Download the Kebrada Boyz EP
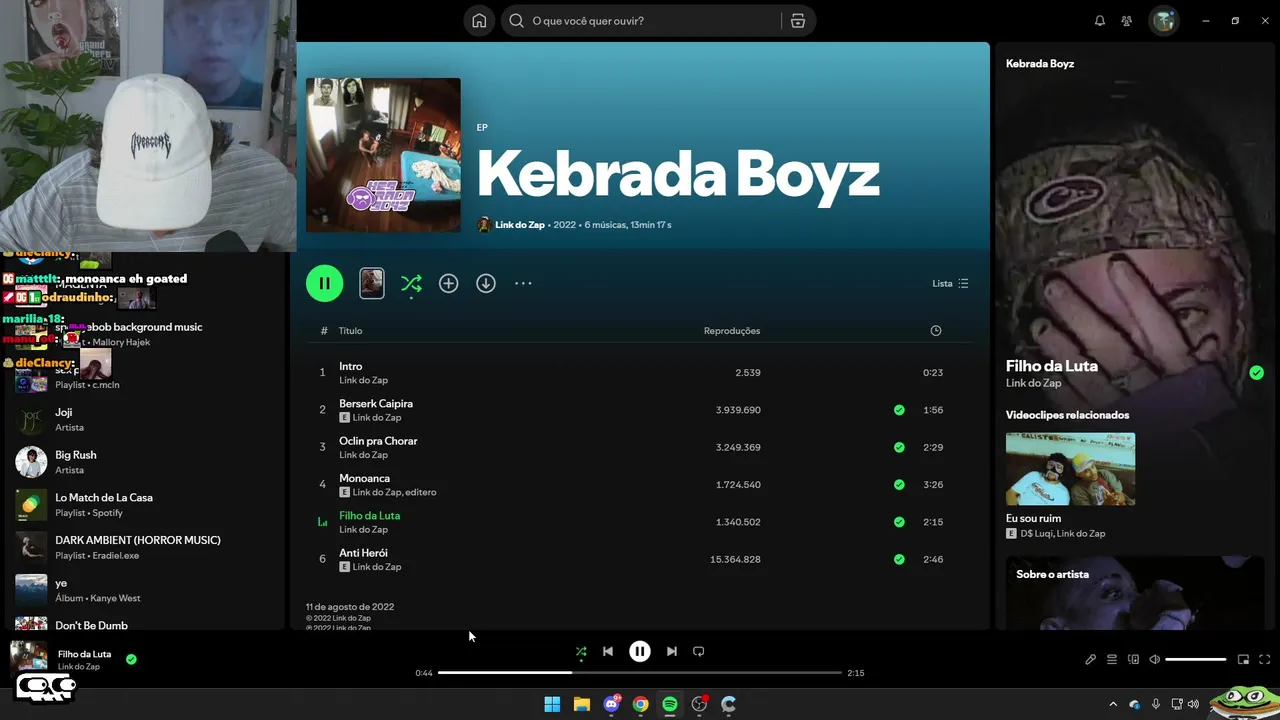The width and height of the screenshot is (1280, 720). [x=486, y=284]
